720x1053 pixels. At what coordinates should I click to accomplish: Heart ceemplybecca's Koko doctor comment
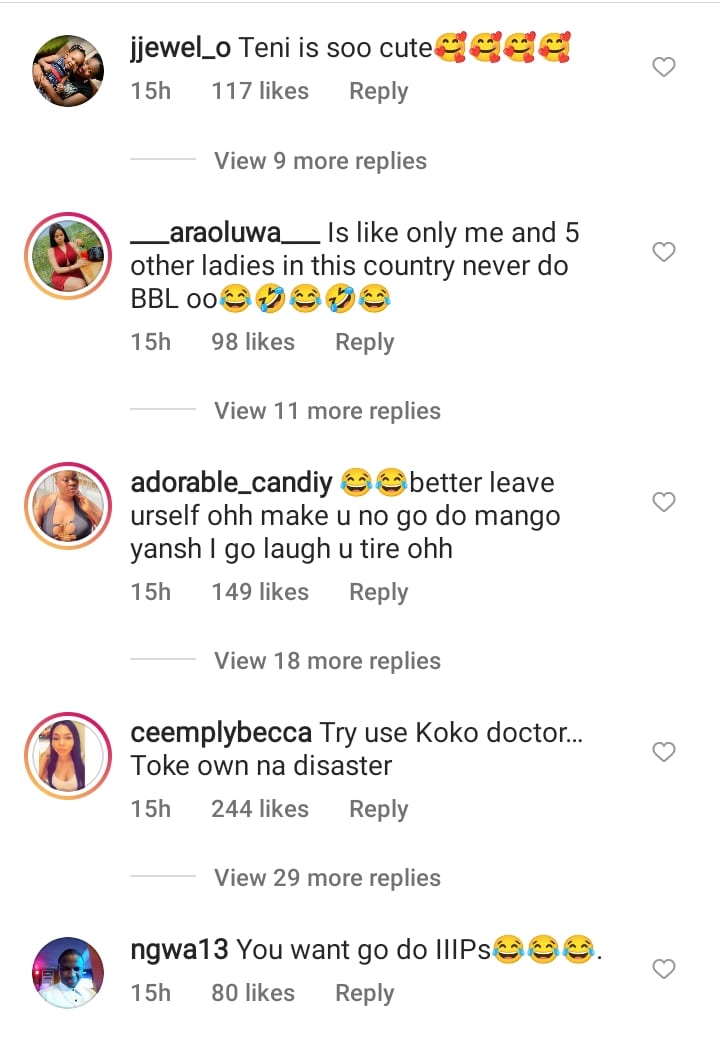[x=664, y=752]
